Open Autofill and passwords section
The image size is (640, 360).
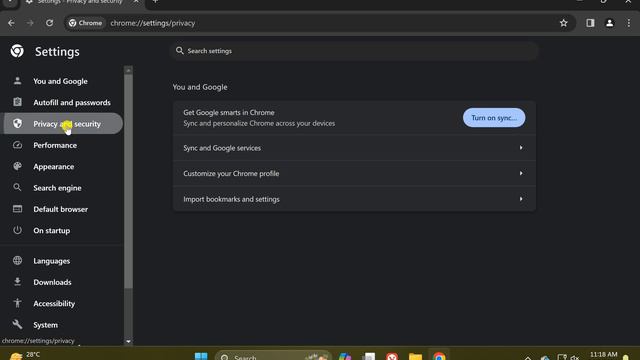coord(72,102)
